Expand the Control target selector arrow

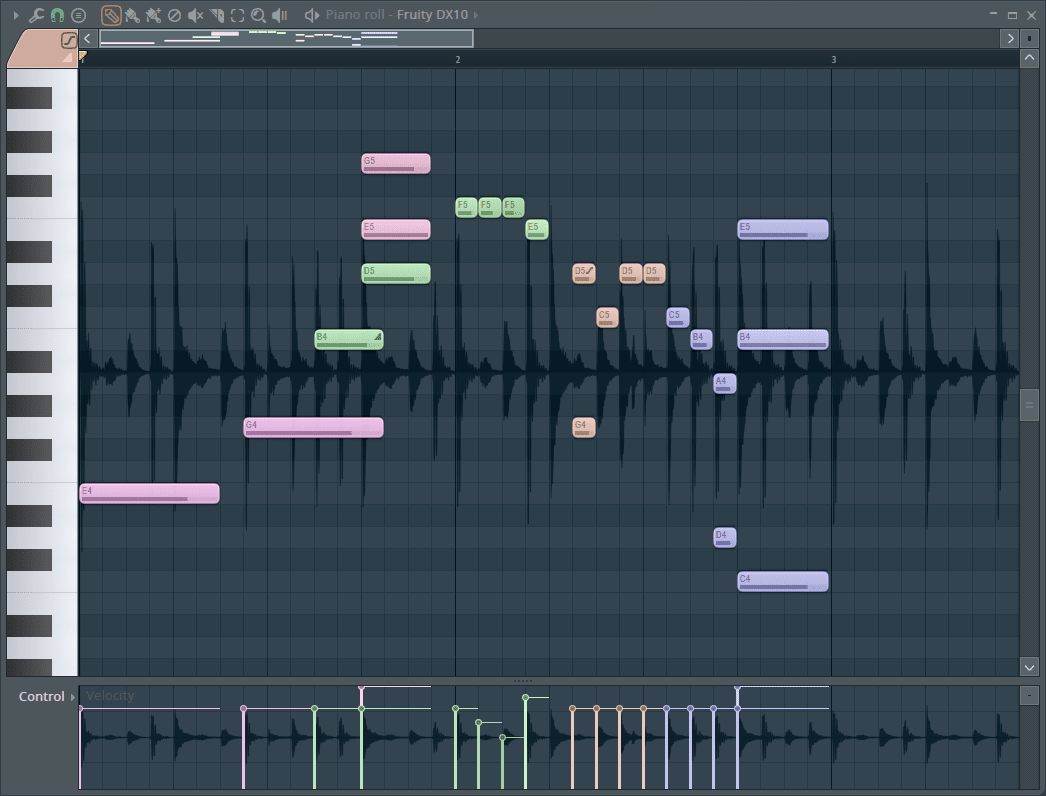click(x=70, y=696)
